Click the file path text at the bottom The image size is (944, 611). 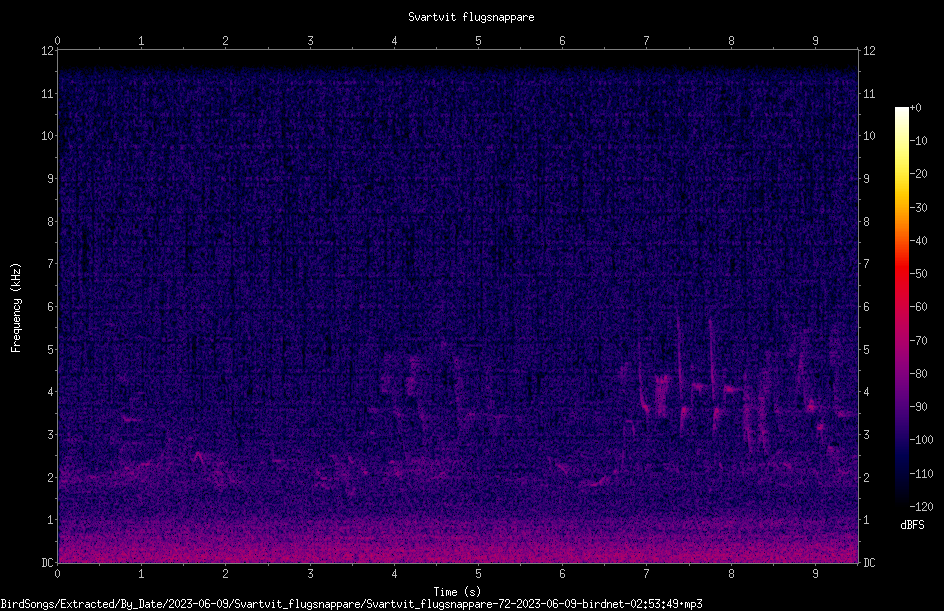pyautogui.click(x=351, y=604)
